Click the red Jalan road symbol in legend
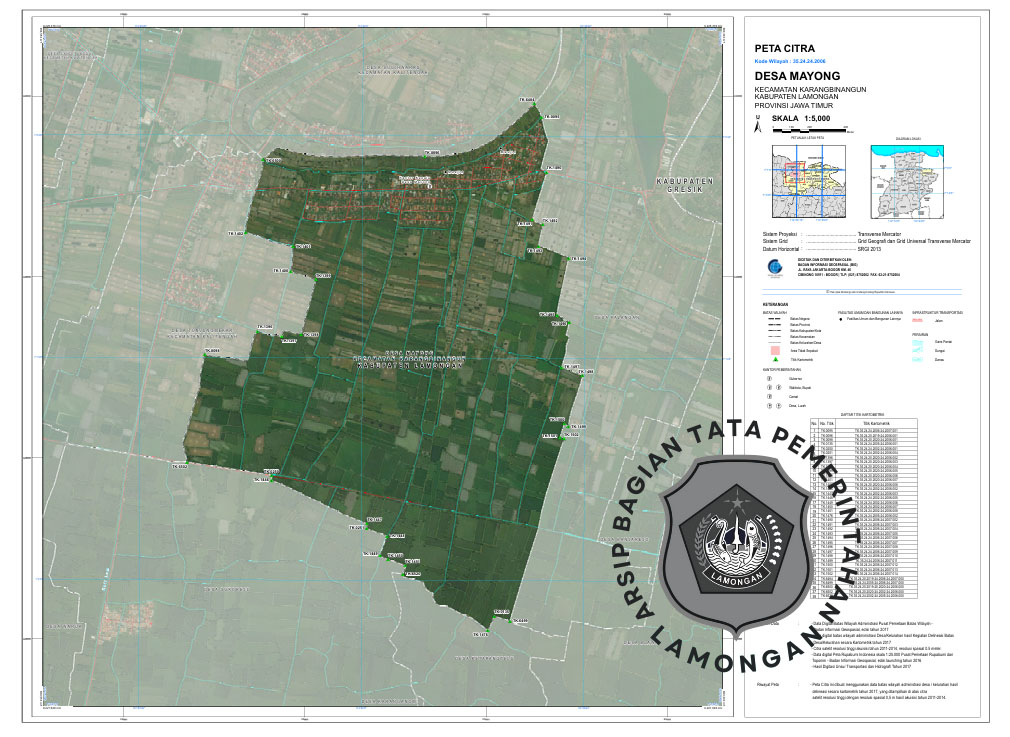The width and height of the screenshot is (1010, 737). tap(918, 320)
